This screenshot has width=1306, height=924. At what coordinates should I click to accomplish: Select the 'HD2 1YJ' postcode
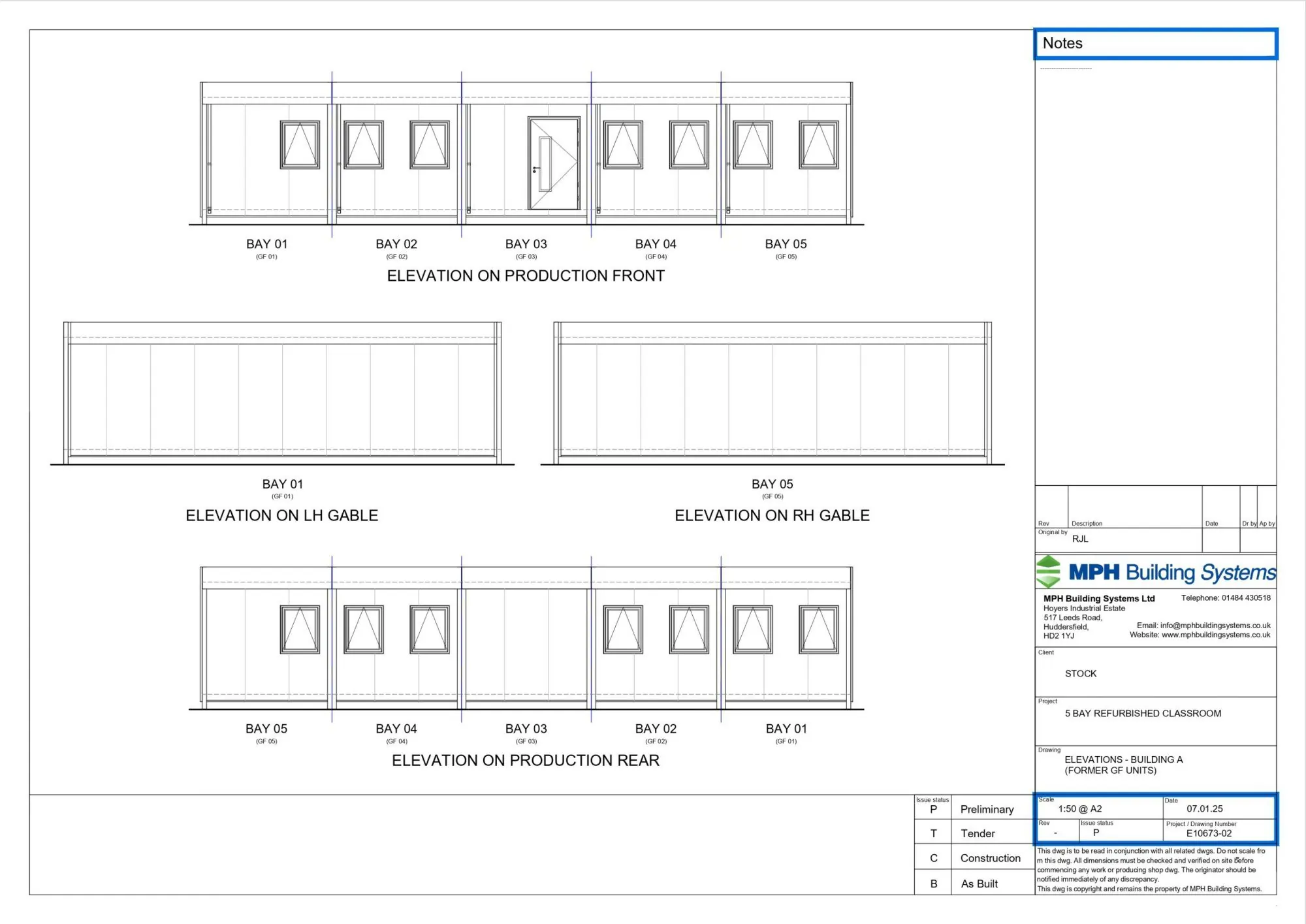coord(1059,636)
